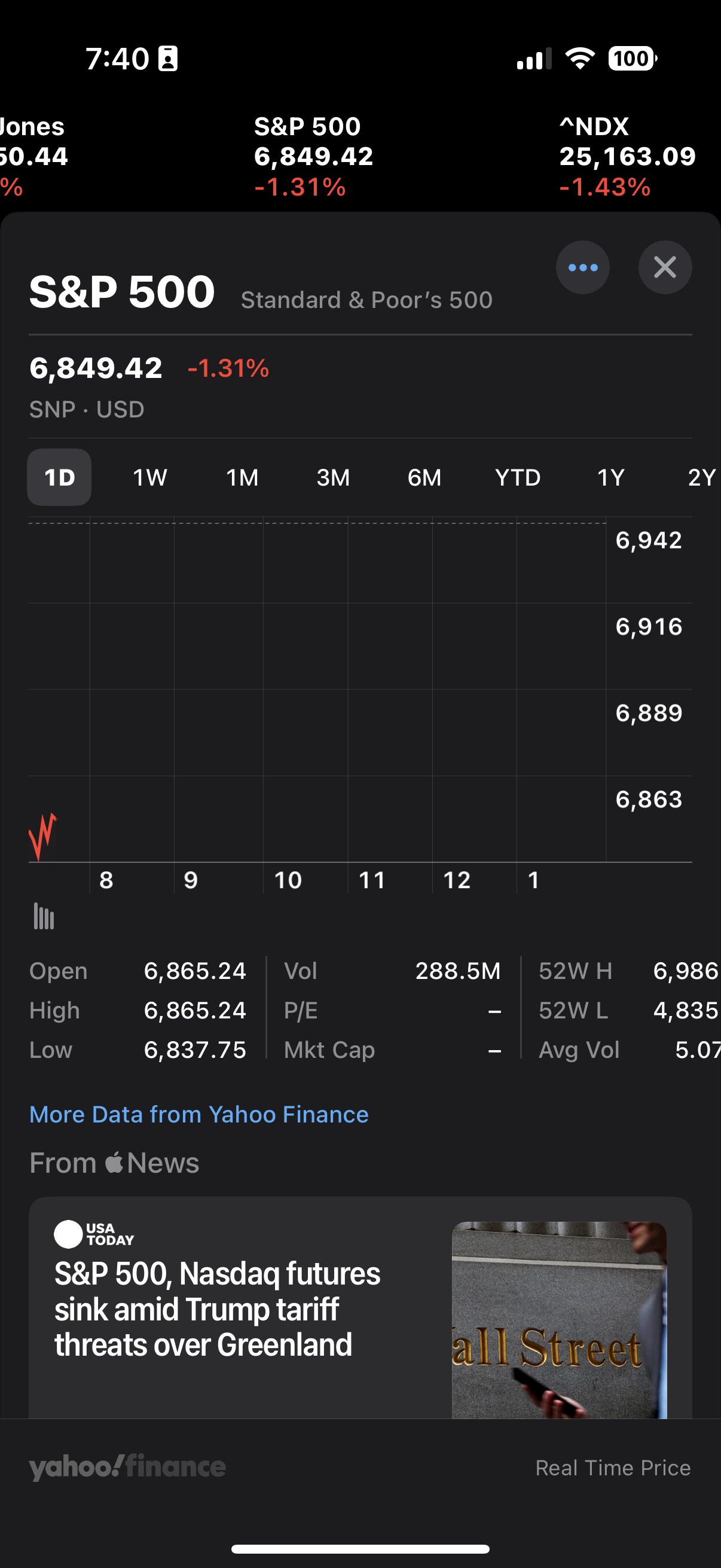Tap the Wall Street news thumbnail
This screenshot has width=721, height=1568.
pos(558,1320)
